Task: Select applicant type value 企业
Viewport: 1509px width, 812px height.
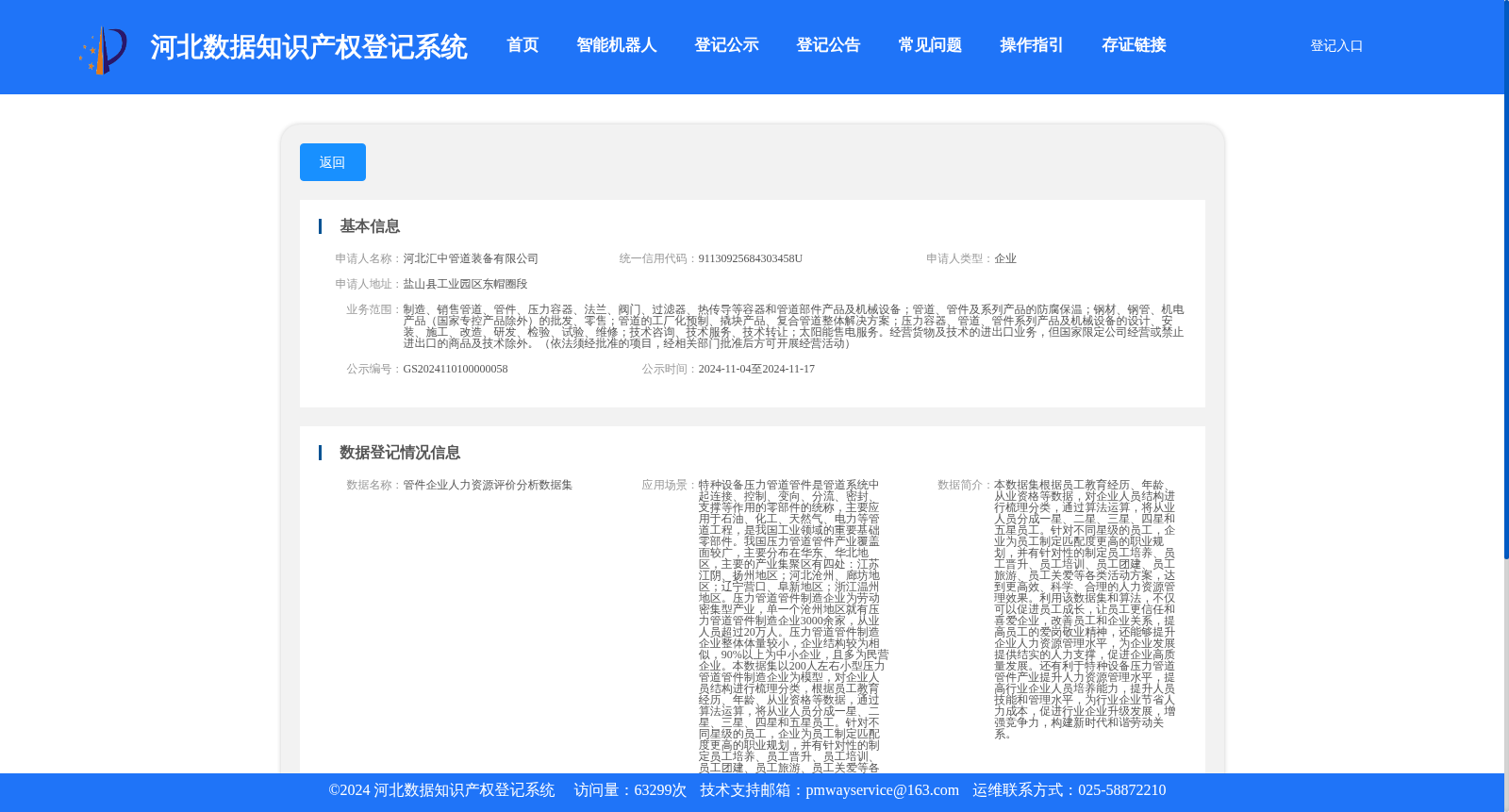Action: click(1005, 258)
